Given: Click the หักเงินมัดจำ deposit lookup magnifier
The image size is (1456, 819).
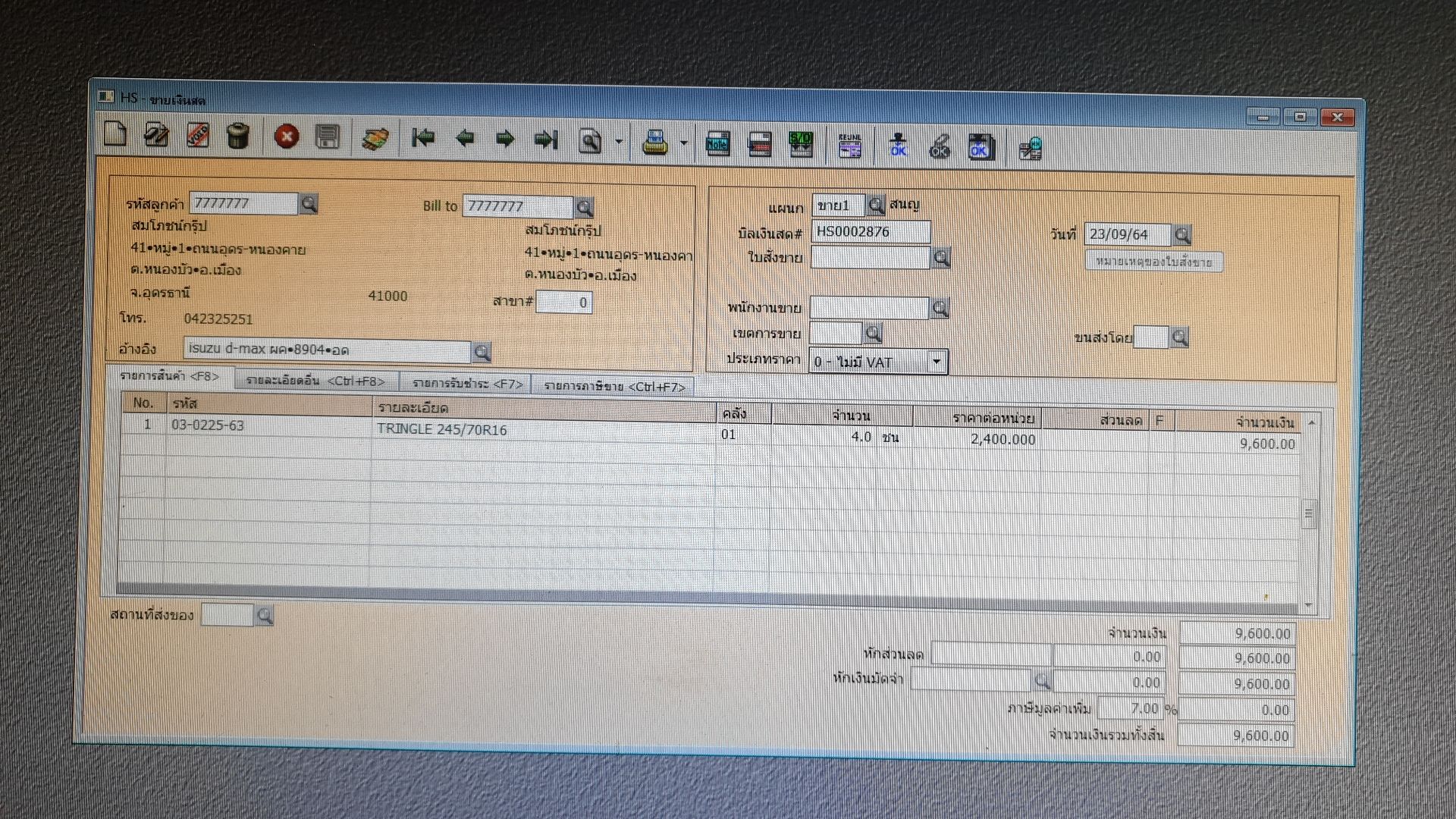Looking at the screenshot, I should click(x=1042, y=681).
